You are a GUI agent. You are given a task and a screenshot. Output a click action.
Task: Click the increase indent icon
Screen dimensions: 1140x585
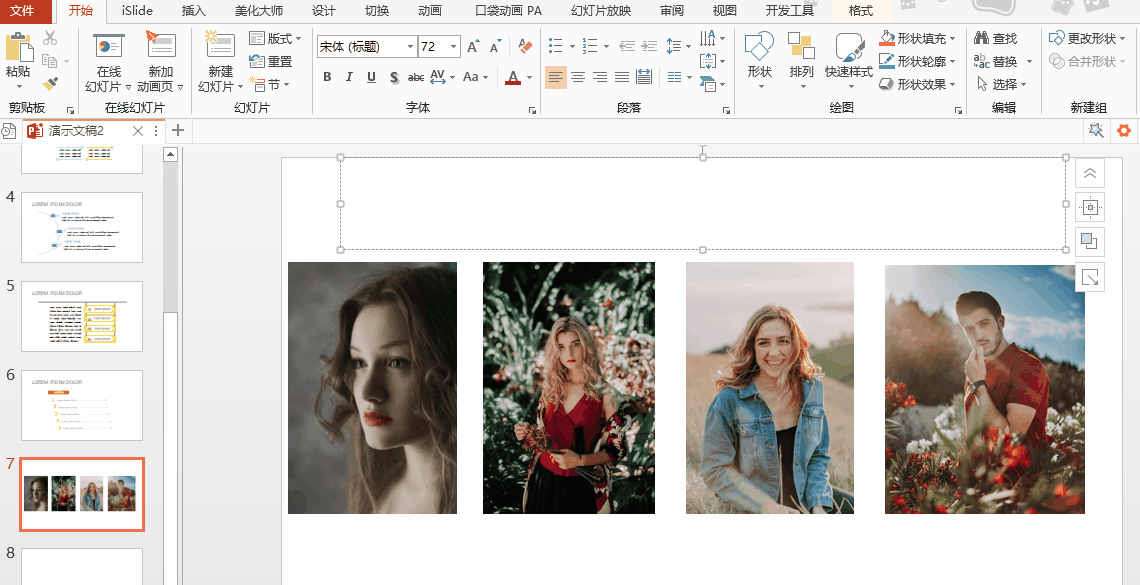point(649,47)
